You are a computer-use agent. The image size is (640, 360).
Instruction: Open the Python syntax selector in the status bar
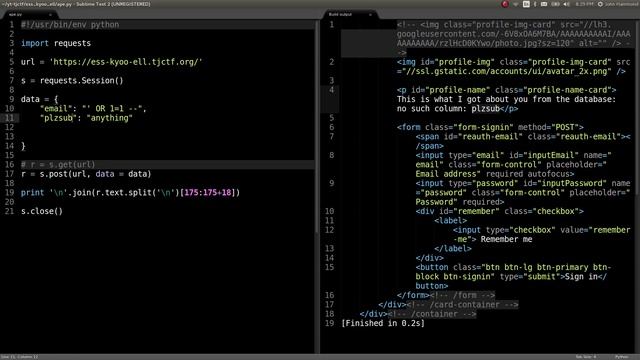[622, 357]
